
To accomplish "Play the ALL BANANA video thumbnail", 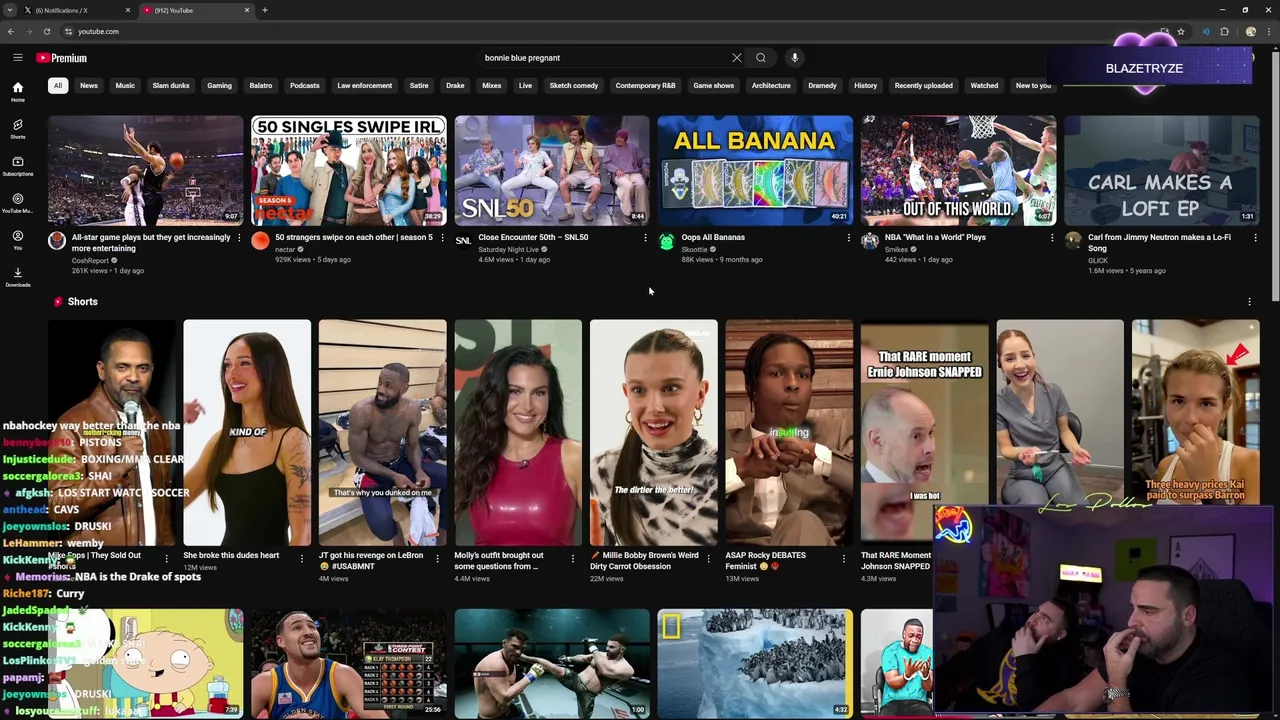I will [755, 170].
